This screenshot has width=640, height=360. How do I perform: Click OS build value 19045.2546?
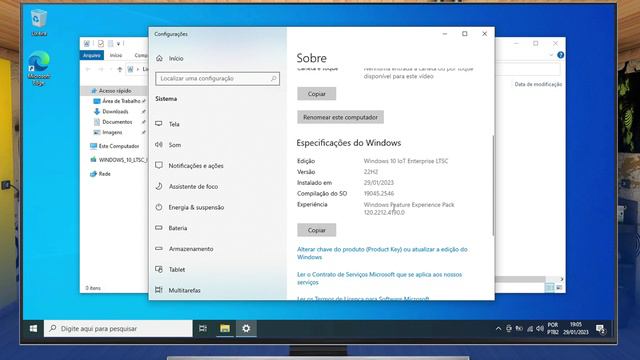(379, 193)
